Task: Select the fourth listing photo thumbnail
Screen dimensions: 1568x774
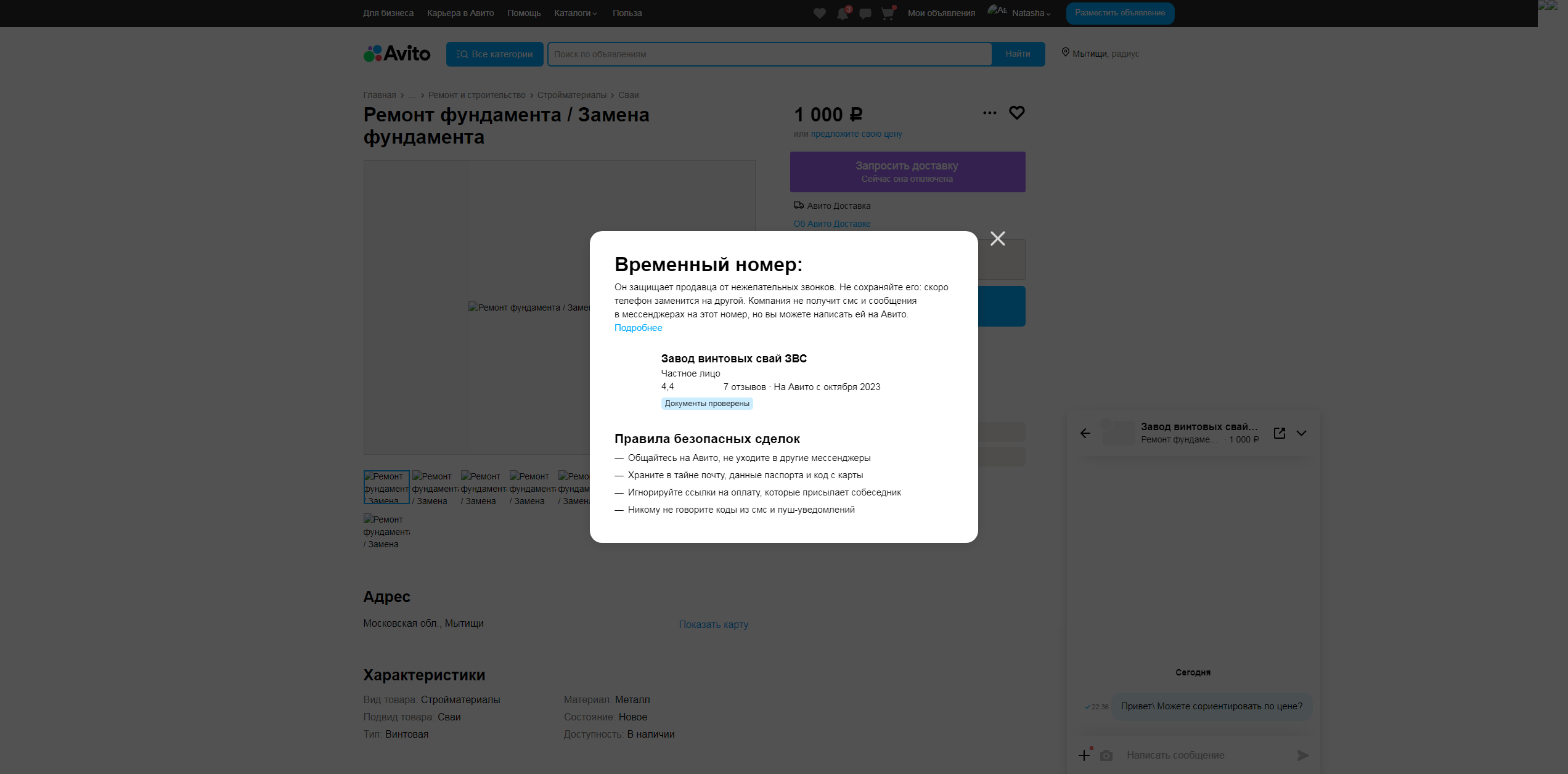Action: tap(533, 487)
